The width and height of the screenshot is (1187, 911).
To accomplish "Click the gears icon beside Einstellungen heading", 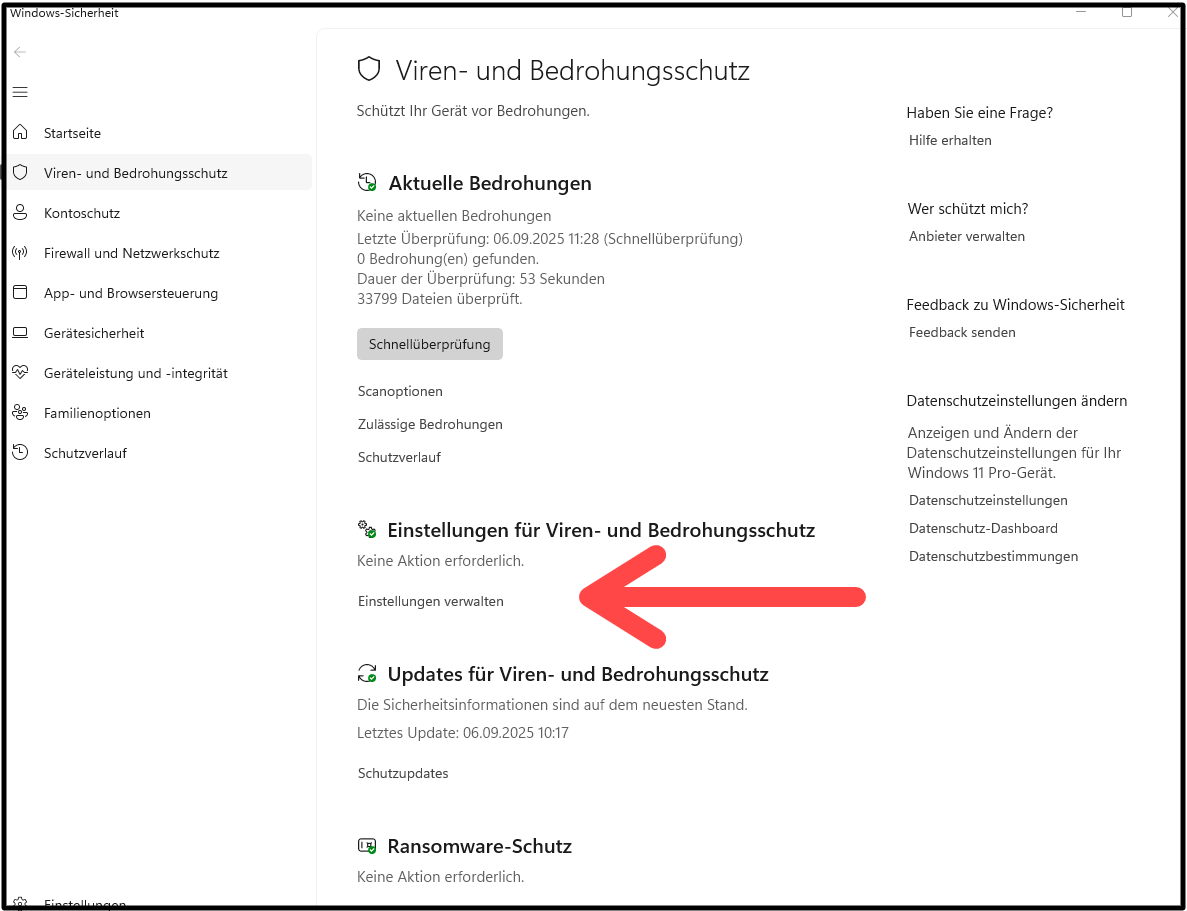I will 367,529.
